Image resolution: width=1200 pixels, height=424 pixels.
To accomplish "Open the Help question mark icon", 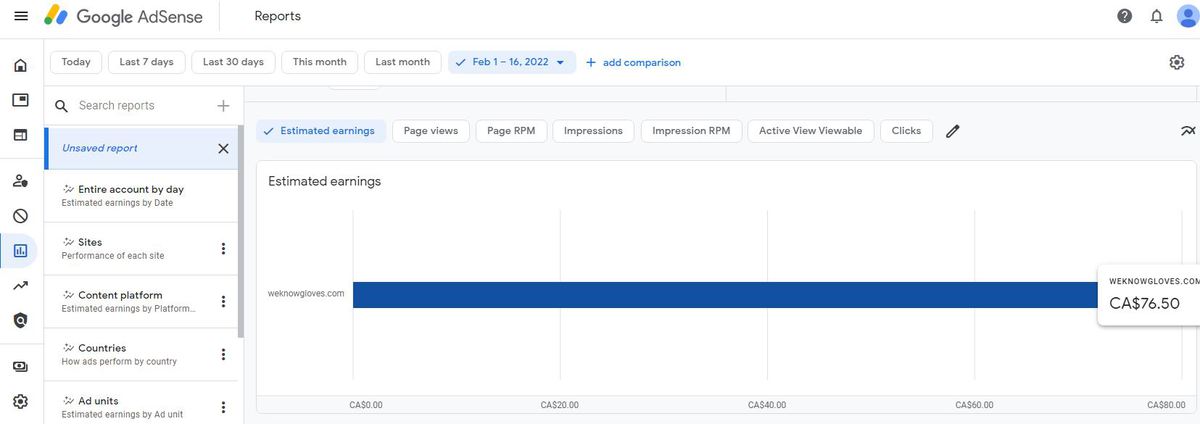I will pos(1125,16).
